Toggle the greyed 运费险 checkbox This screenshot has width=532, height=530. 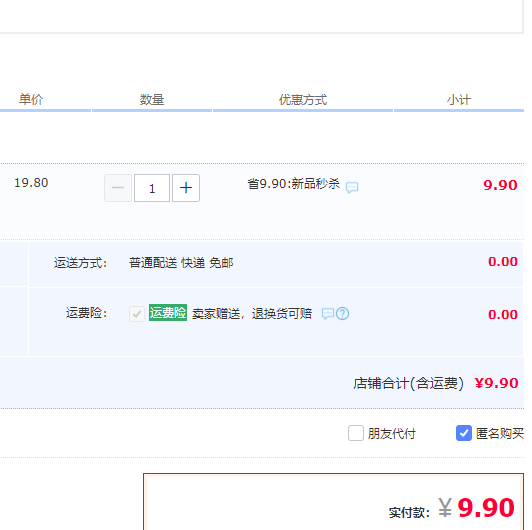click(x=137, y=314)
